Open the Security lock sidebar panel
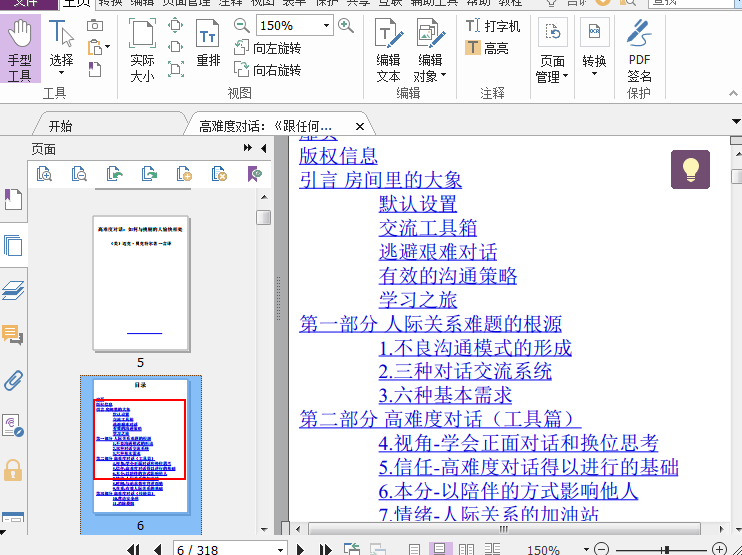Viewport: 742px width, 555px height. tap(13, 470)
